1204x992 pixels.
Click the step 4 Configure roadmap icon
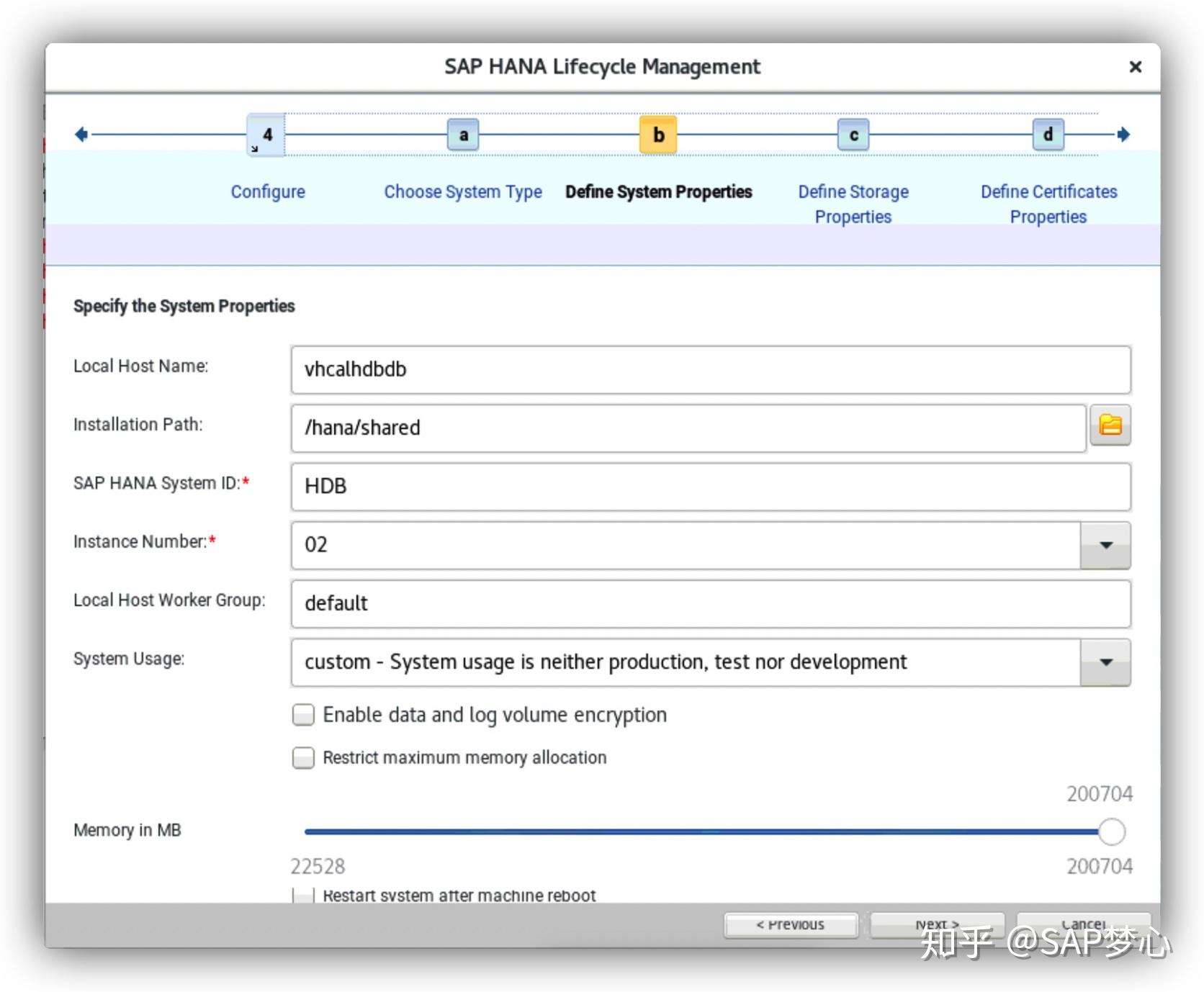coord(266,135)
